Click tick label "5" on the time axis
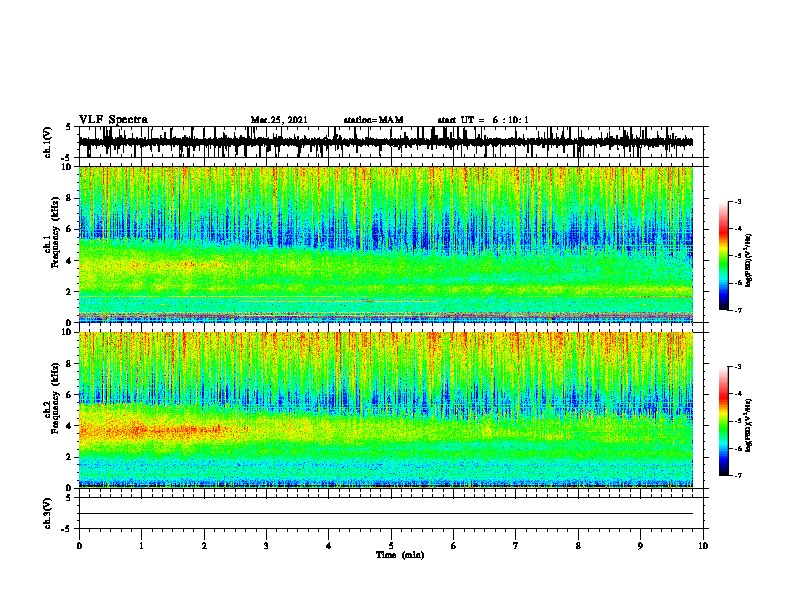 click(x=391, y=546)
